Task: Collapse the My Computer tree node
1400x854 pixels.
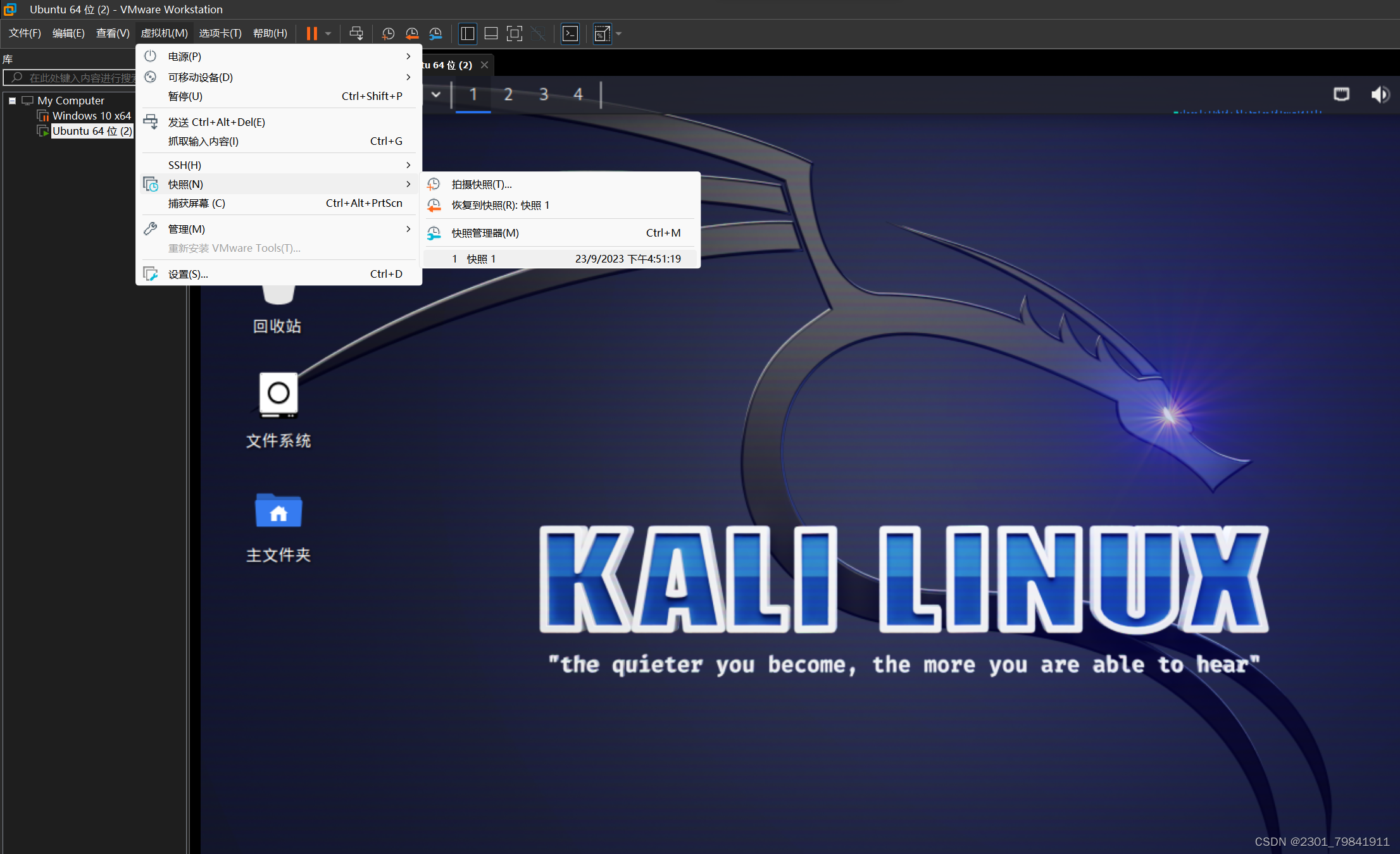Action: point(12,101)
